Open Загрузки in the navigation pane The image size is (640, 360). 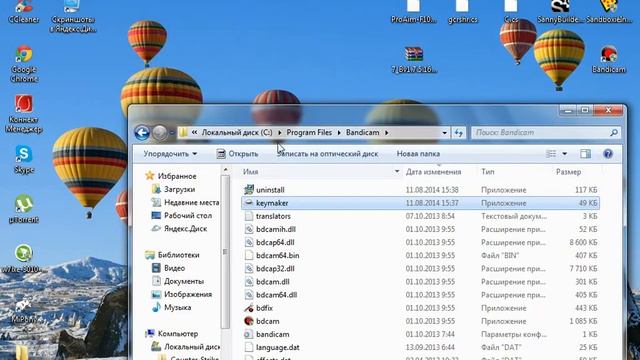tap(179, 189)
